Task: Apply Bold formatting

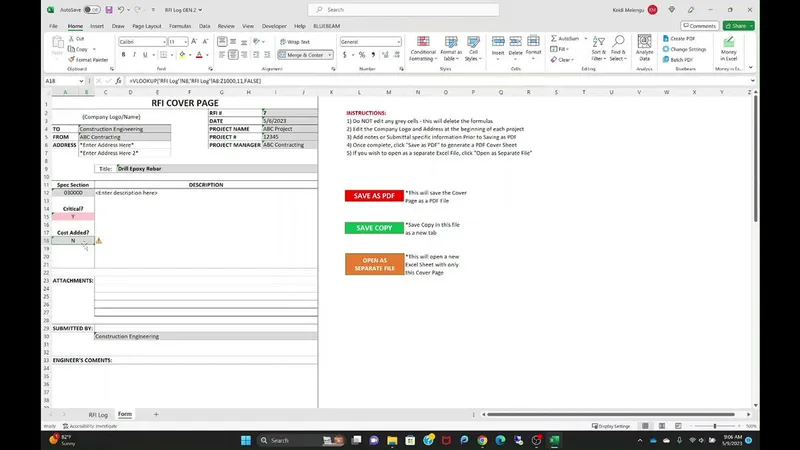Action: tap(123, 55)
